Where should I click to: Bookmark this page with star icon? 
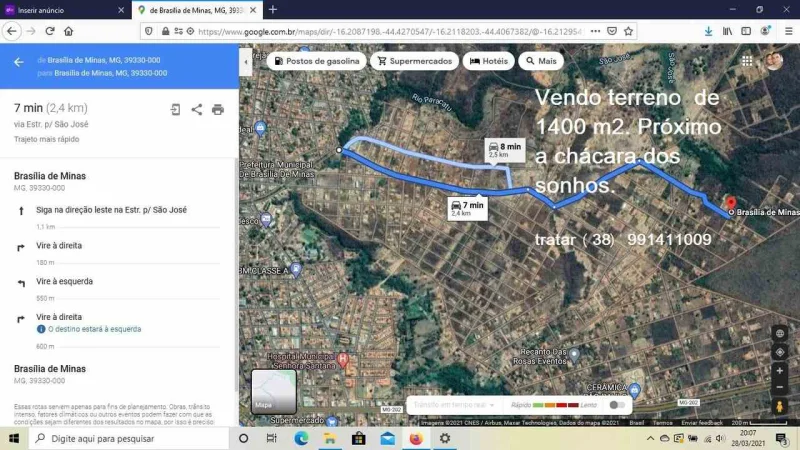629,31
